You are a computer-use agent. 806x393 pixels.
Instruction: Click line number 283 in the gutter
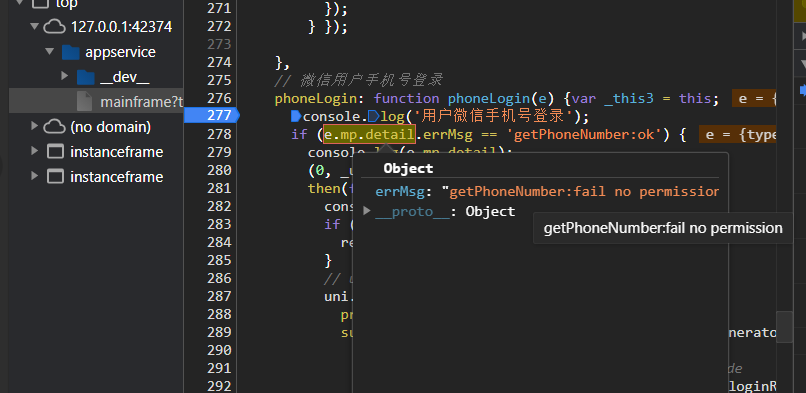(219, 224)
